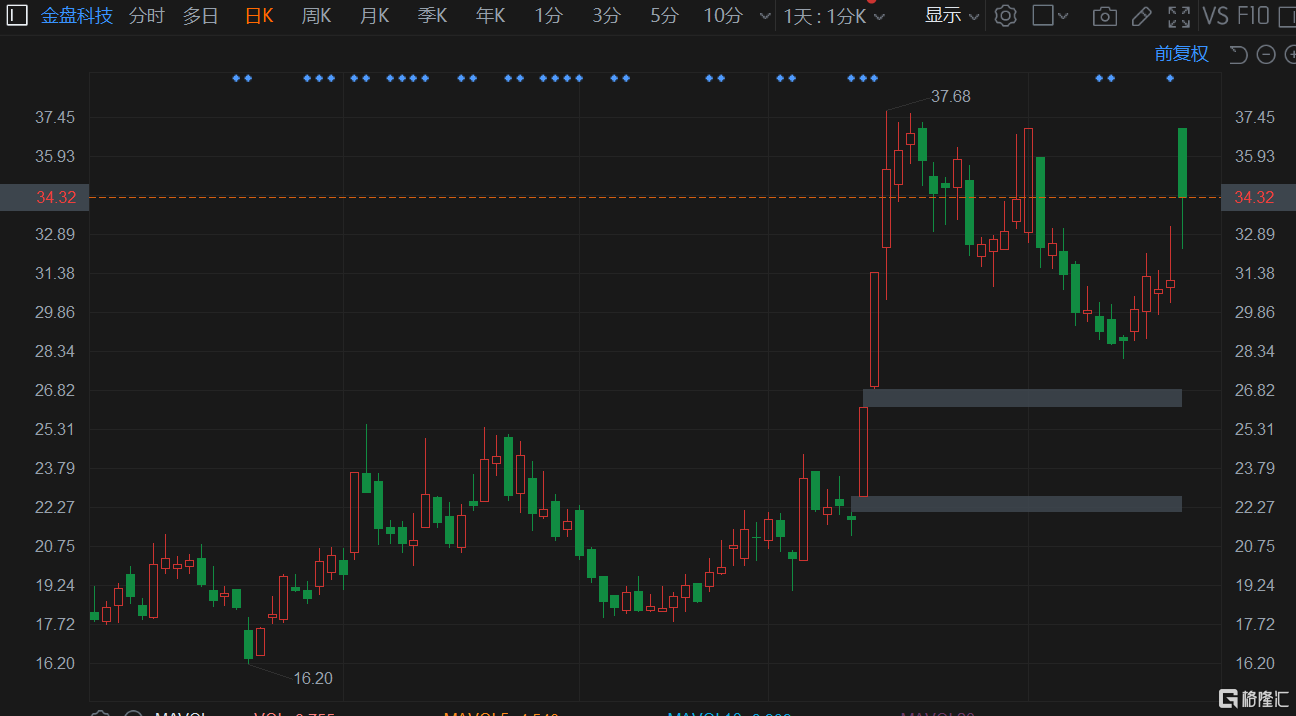Image resolution: width=1296 pixels, height=716 pixels.
Task: Click the right axis label 19.24
Action: [1255, 585]
